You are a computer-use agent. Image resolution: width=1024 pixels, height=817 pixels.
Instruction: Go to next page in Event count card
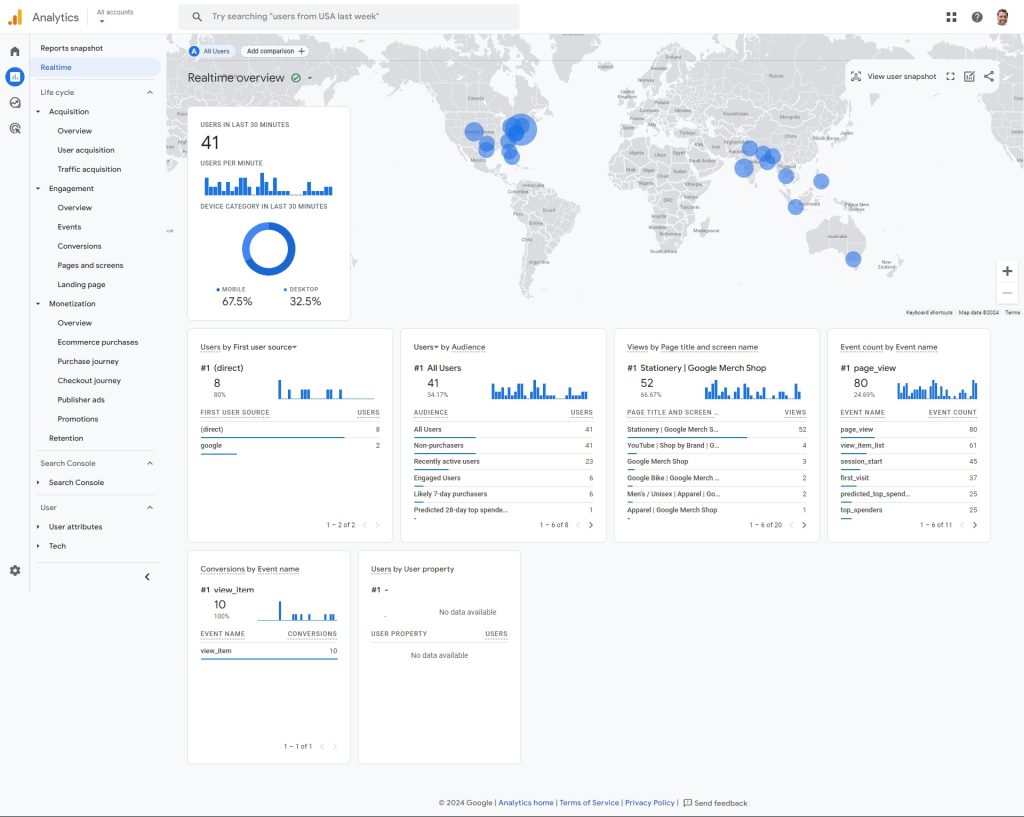coord(974,525)
